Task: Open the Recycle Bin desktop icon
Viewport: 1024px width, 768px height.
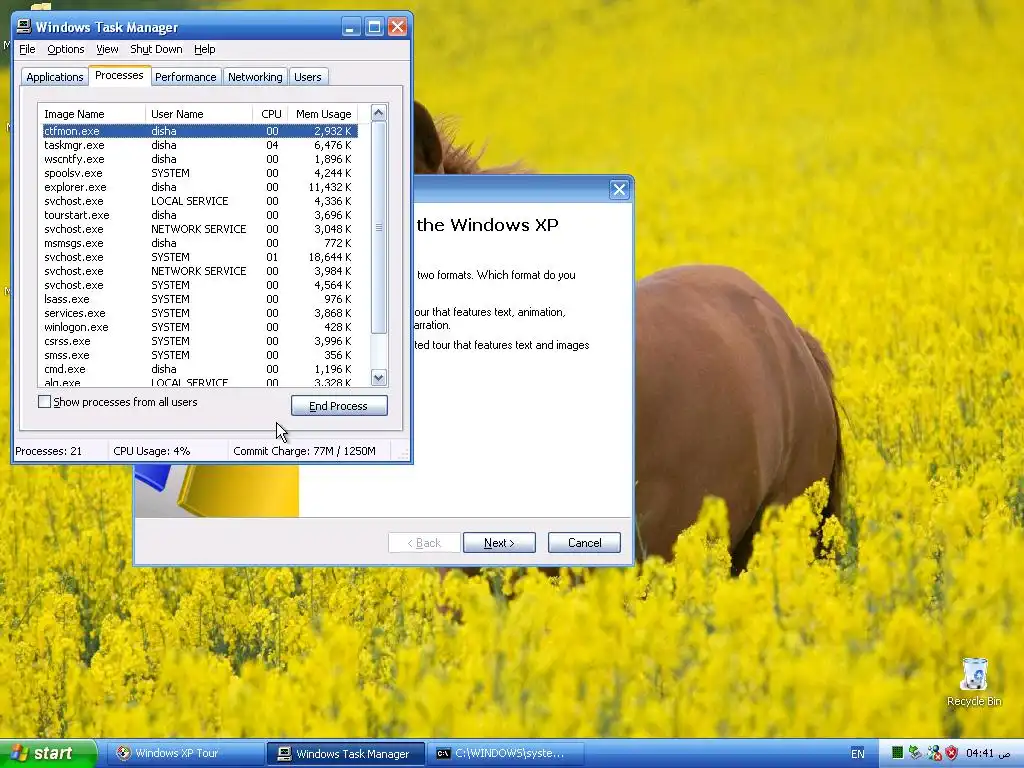Action: 974,682
